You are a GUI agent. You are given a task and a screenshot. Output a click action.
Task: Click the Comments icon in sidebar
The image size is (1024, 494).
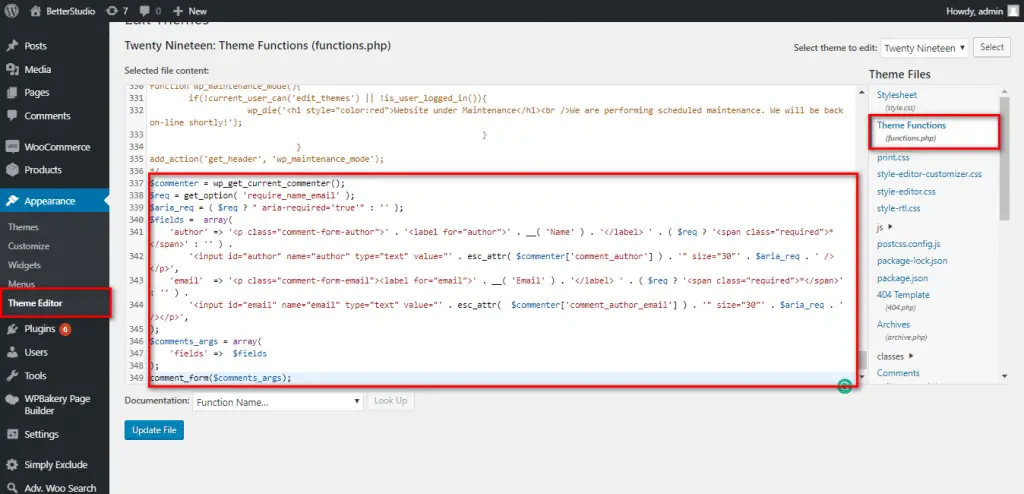pos(12,116)
